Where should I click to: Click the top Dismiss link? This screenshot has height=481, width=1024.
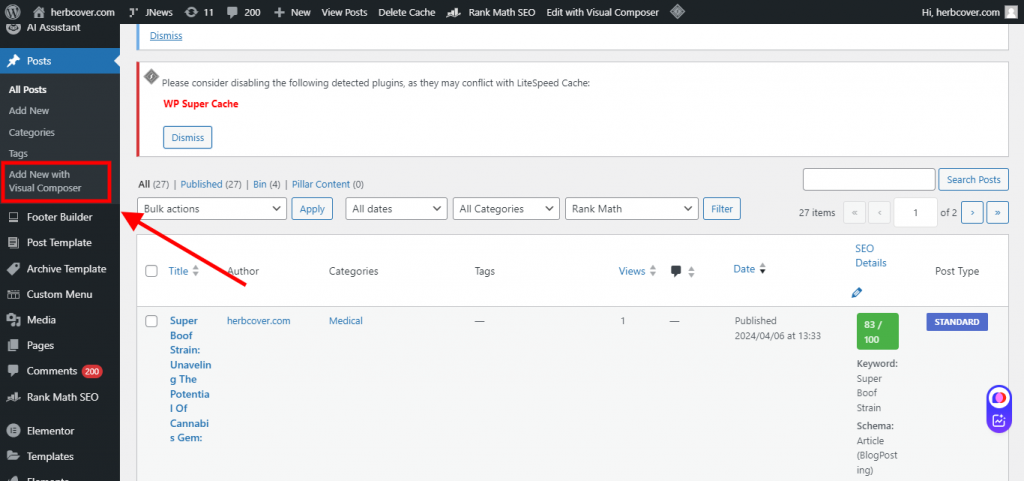(166, 36)
